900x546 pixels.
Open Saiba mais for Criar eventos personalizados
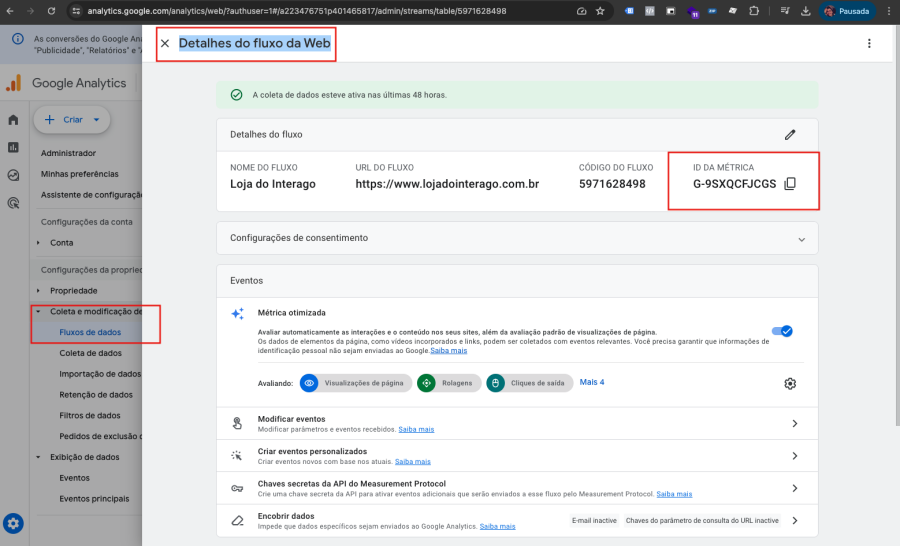pyautogui.click(x=413, y=462)
